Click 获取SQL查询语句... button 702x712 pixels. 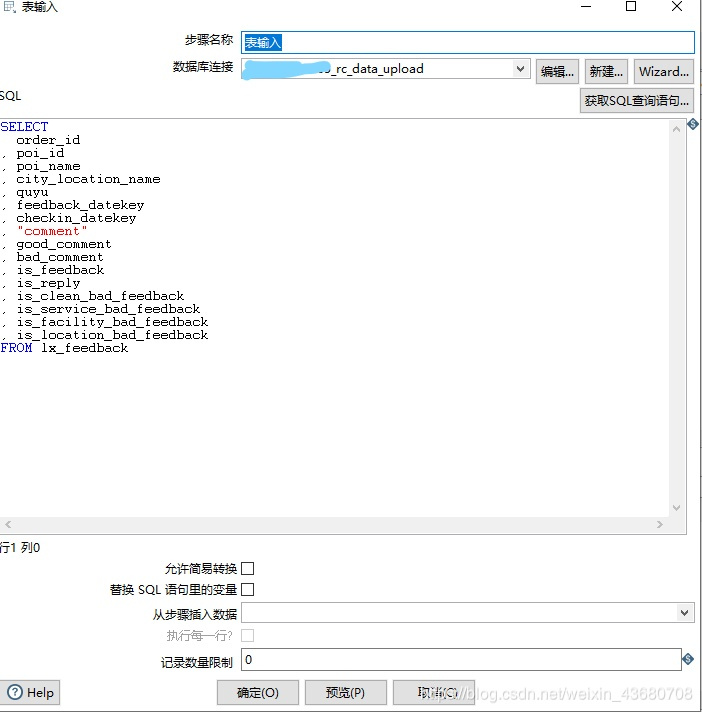coord(637,100)
